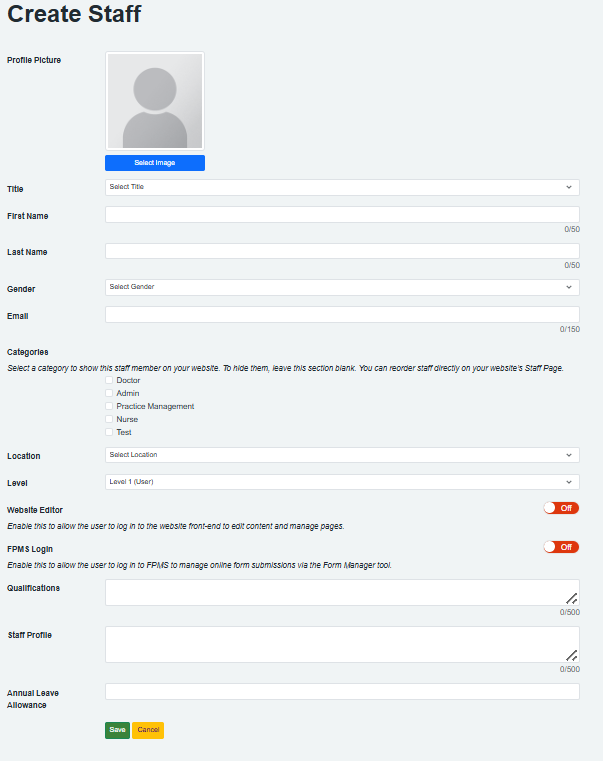
Task: Enable the FPMS Login toggle
Action: [561, 547]
